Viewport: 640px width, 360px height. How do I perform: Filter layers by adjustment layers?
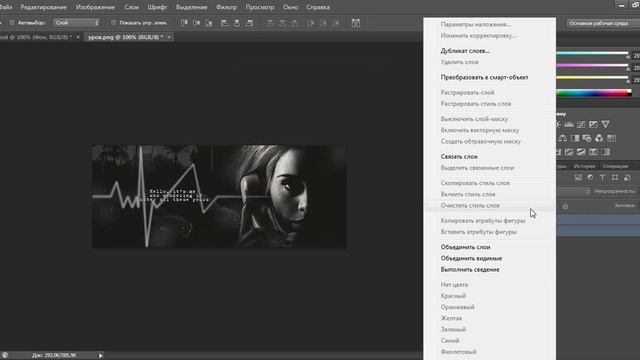[x=590, y=178]
